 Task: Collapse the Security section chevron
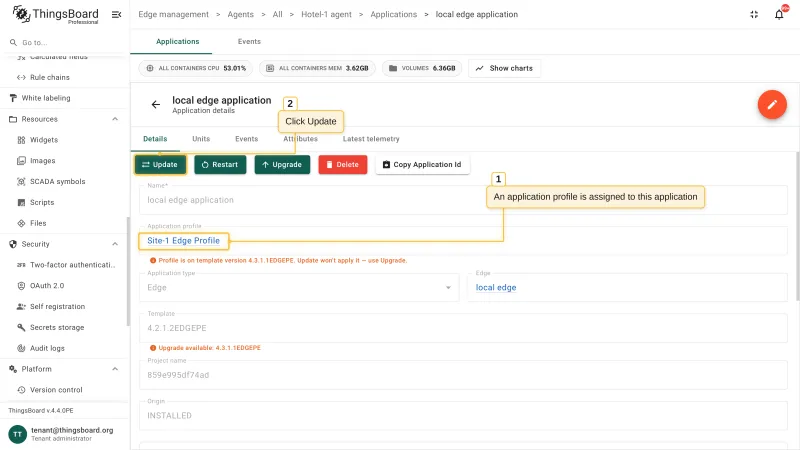pyautogui.click(x=115, y=244)
